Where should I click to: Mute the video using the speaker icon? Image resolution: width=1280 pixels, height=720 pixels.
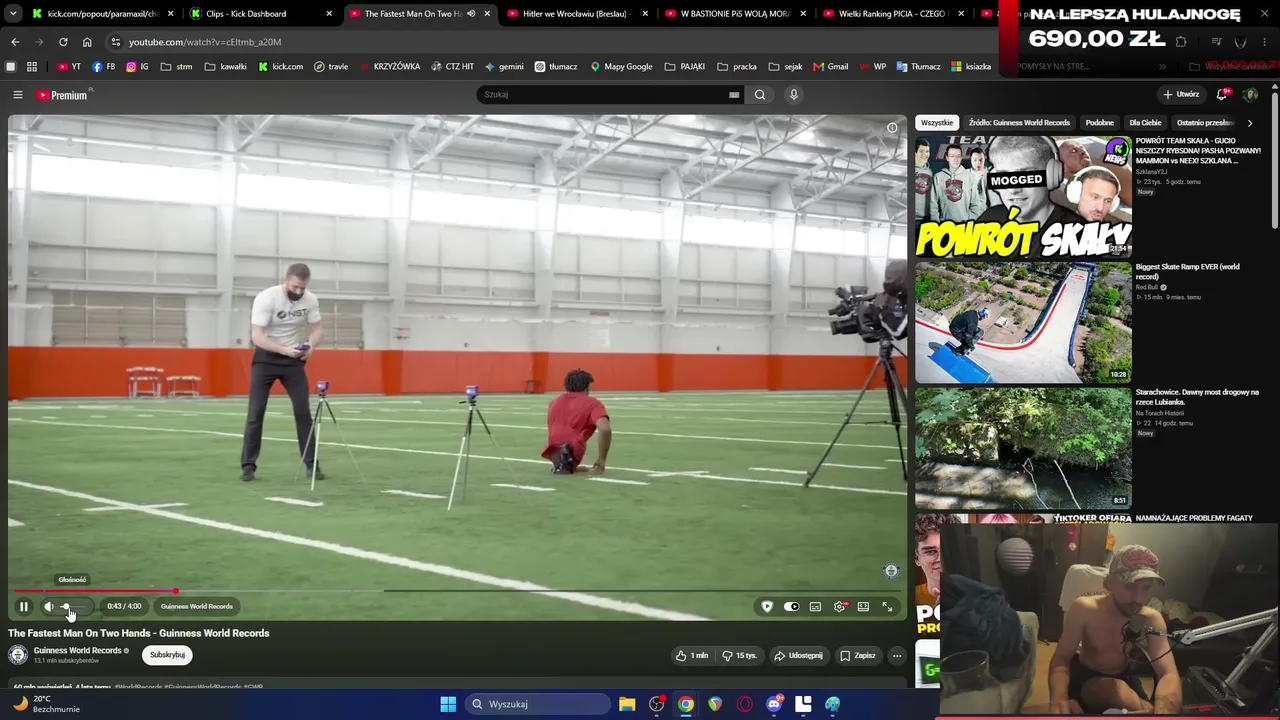pos(48,606)
